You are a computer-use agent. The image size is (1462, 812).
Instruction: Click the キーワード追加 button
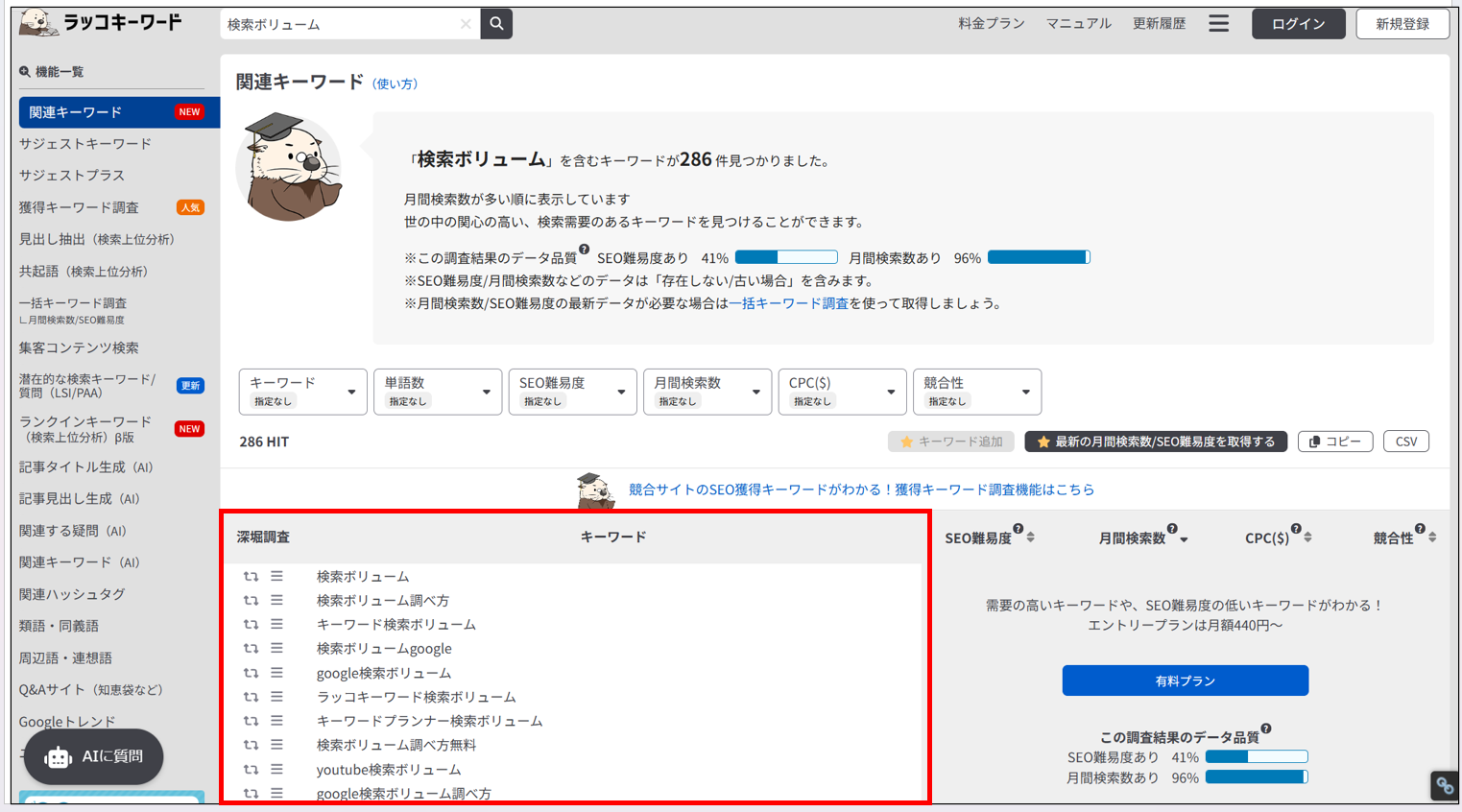tap(951, 442)
